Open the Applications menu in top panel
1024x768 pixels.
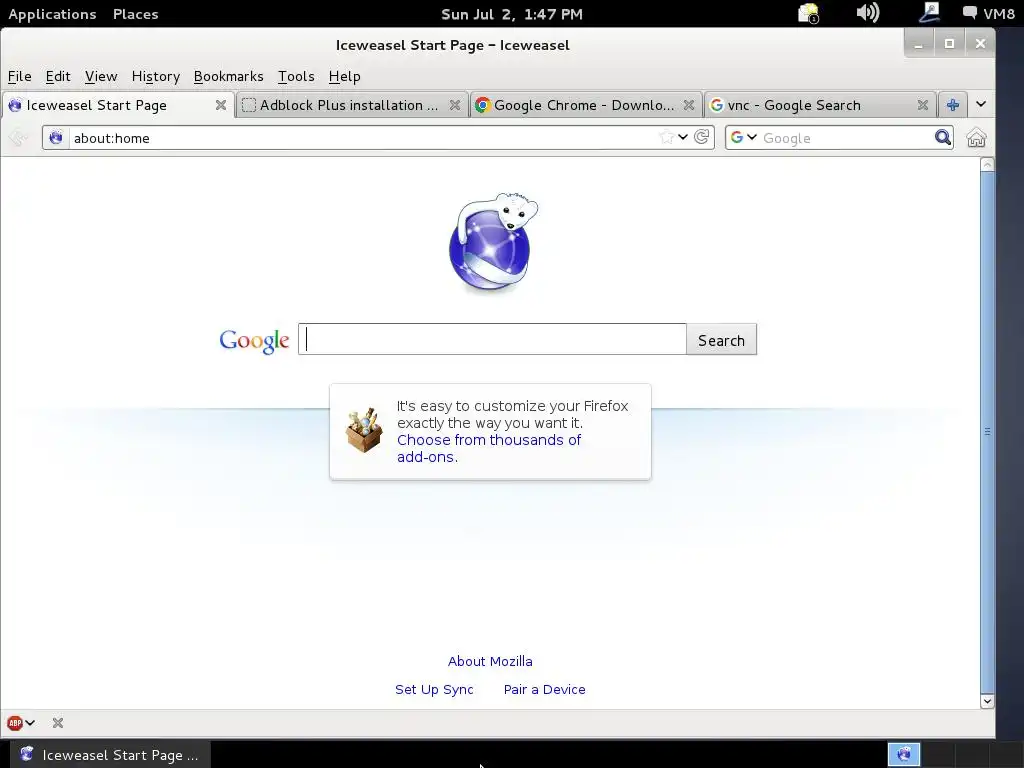point(52,14)
